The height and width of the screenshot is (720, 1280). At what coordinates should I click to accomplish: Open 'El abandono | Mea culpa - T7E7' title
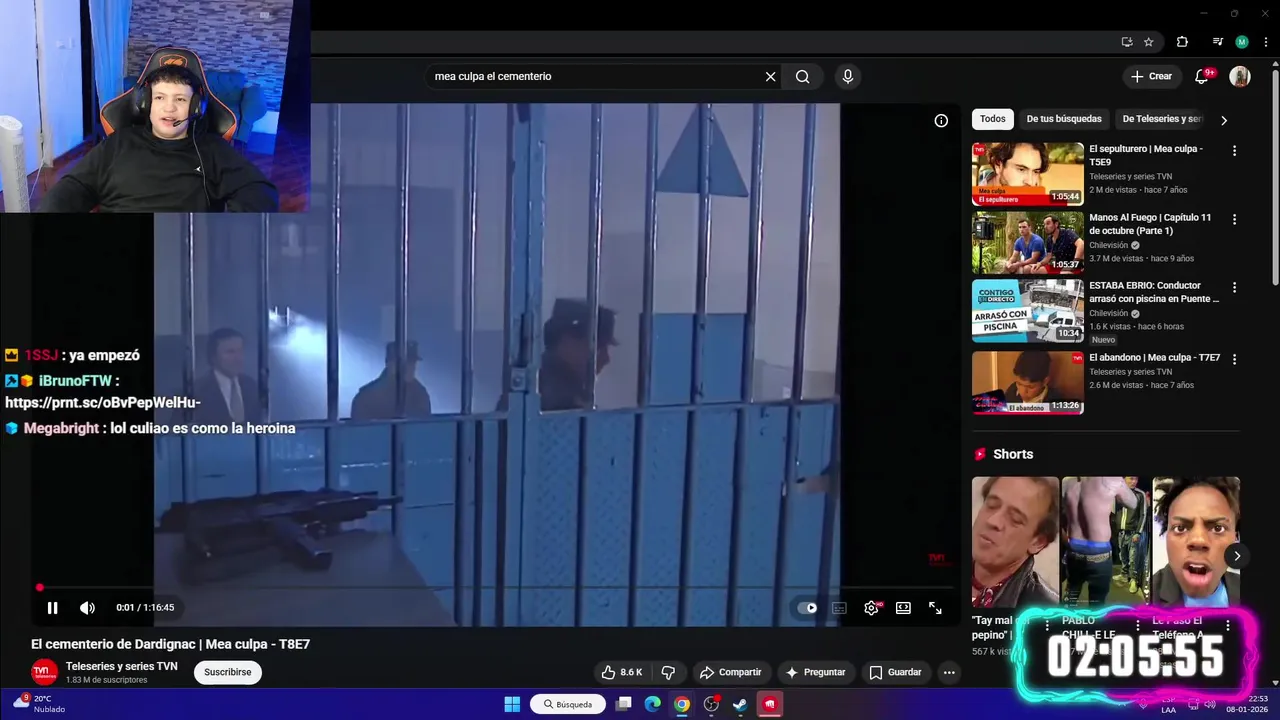[1154, 358]
